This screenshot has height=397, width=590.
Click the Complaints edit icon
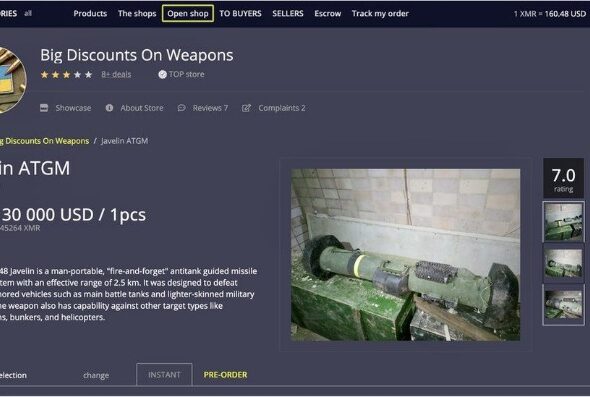[x=246, y=108]
